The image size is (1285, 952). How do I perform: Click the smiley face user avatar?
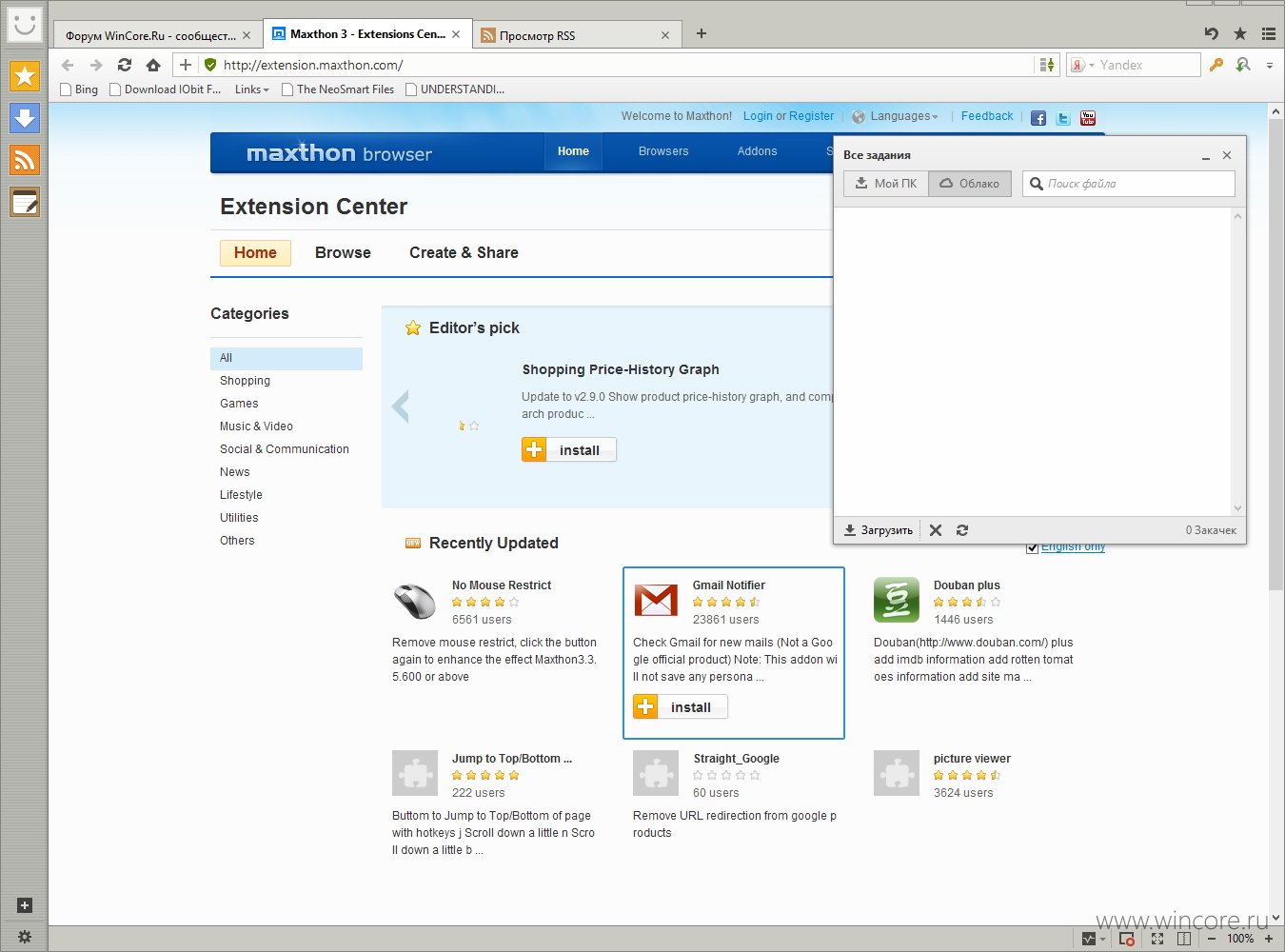(x=25, y=24)
